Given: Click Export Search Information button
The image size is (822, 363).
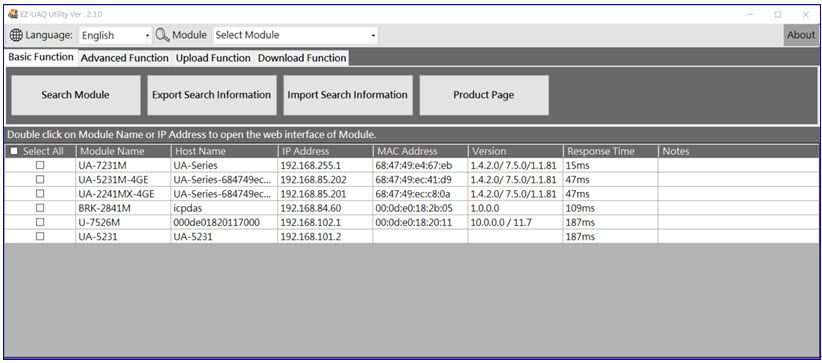Looking at the screenshot, I should click(212, 95).
